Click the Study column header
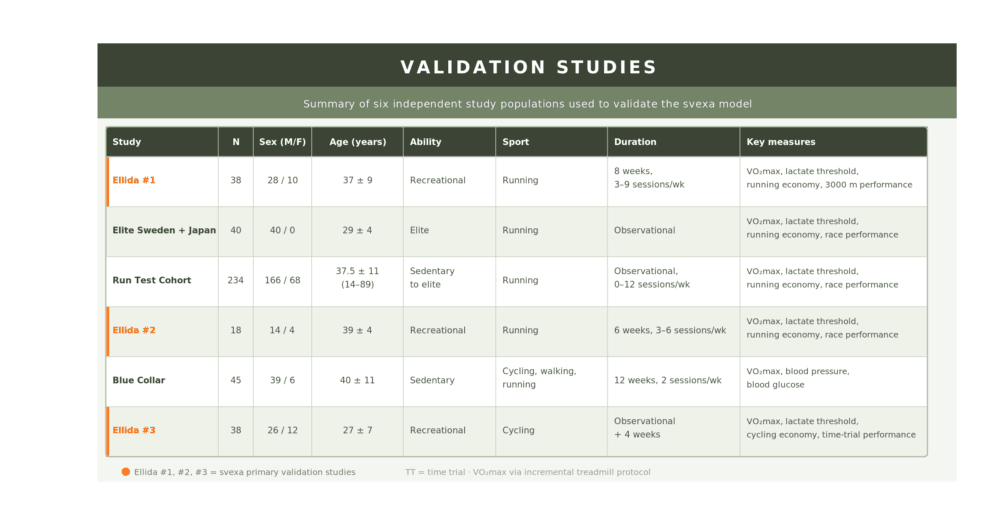Screen dimensions: 1000x525 click(x=127, y=142)
